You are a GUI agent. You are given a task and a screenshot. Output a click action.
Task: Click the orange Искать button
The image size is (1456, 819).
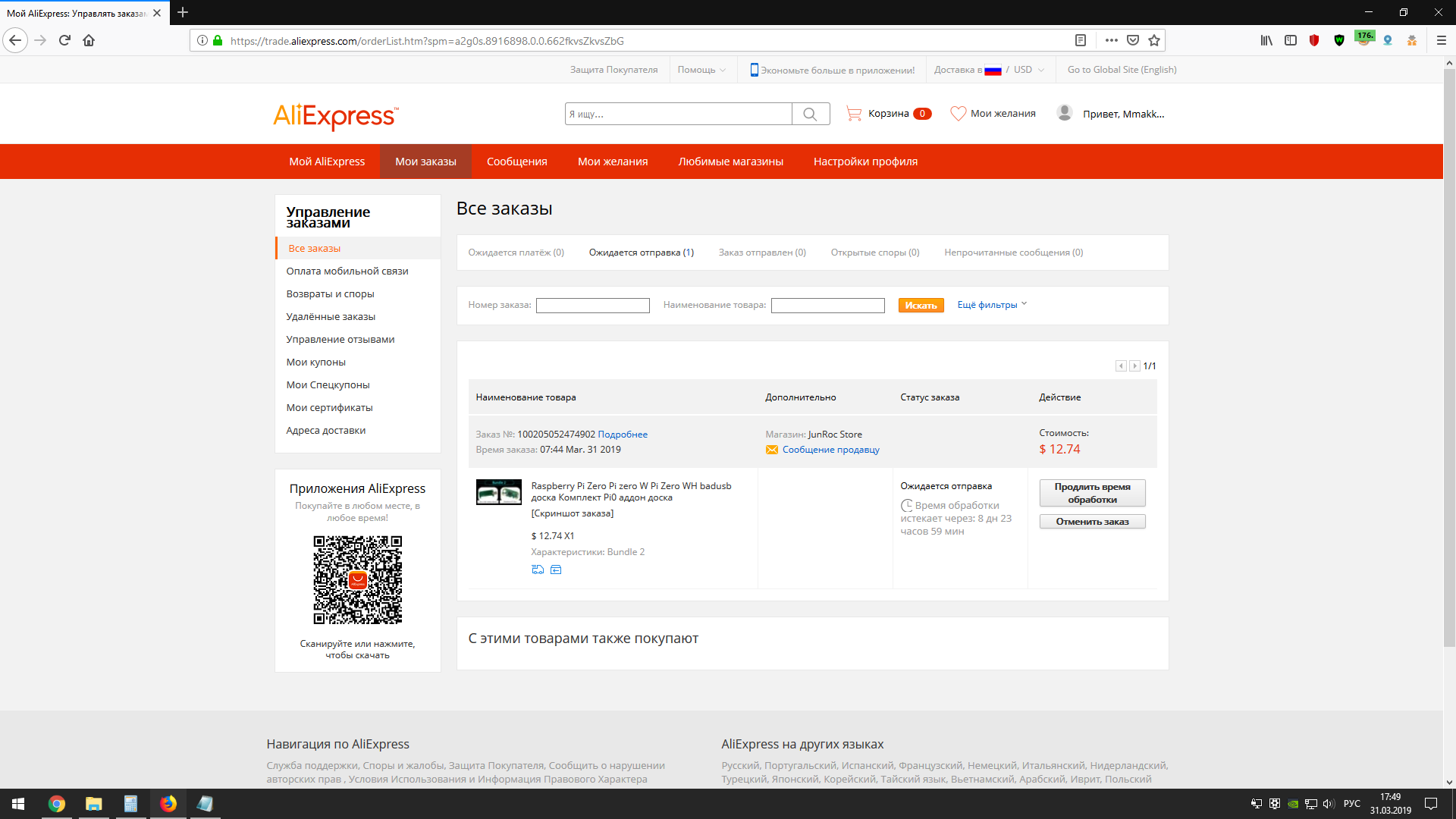click(921, 305)
